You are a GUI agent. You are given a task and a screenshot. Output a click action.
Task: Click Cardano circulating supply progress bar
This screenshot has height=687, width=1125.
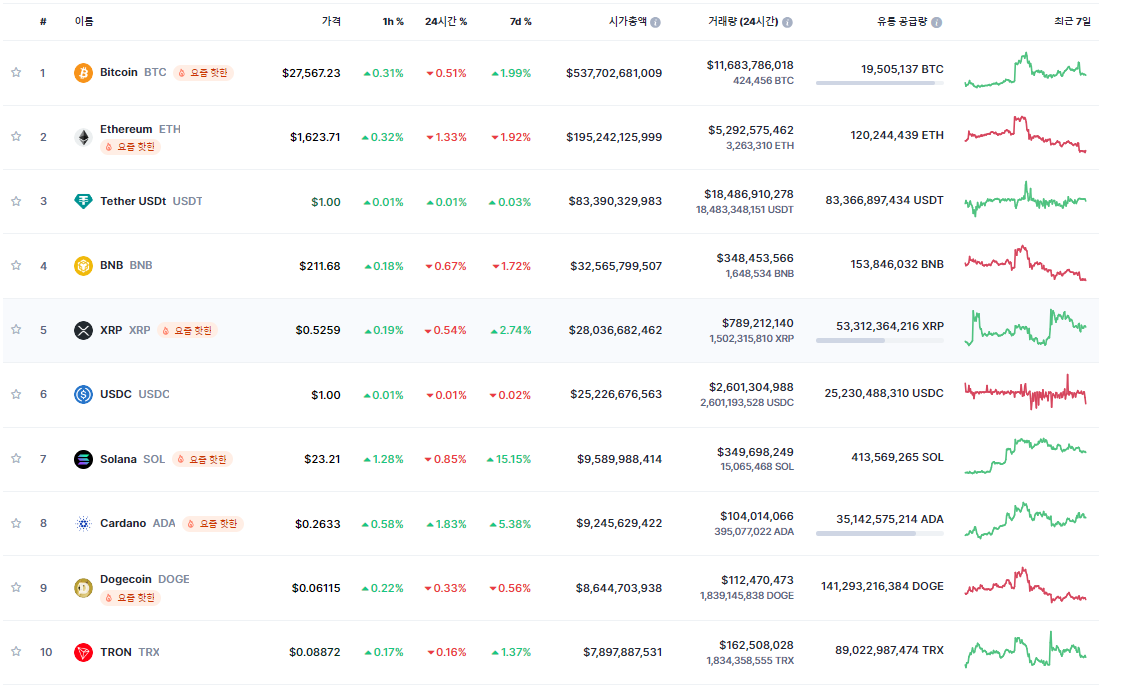click(880, 534)
